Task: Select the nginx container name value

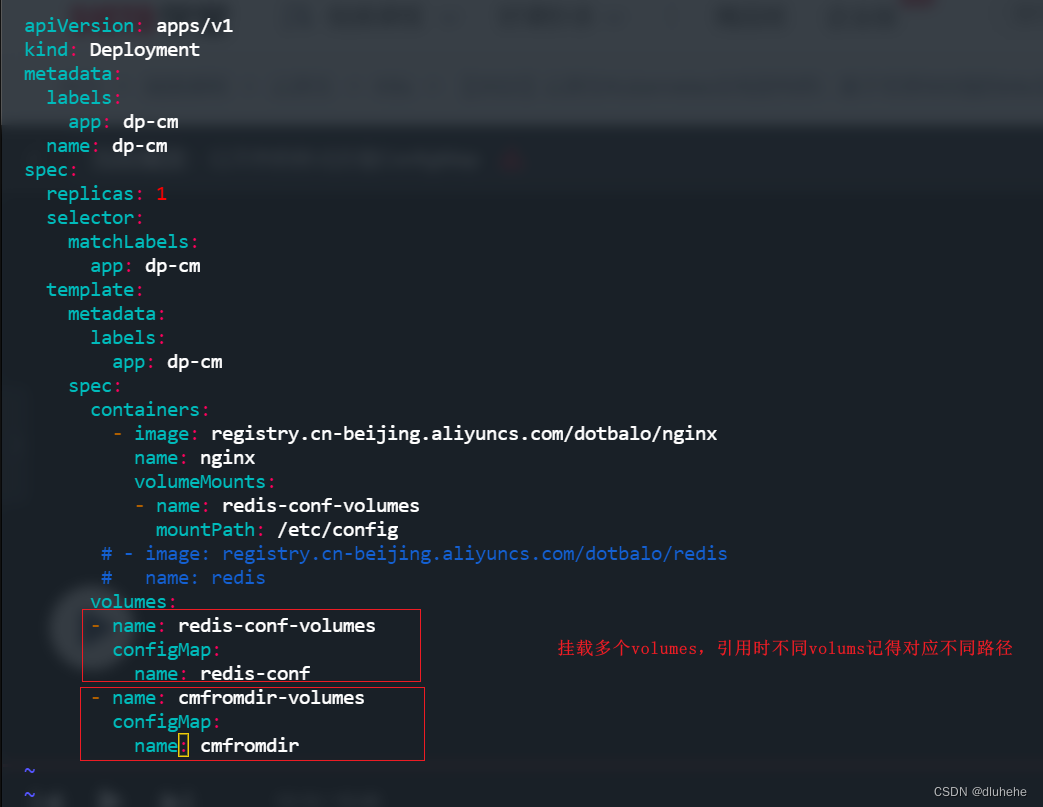Action: (x=227, y=457)
